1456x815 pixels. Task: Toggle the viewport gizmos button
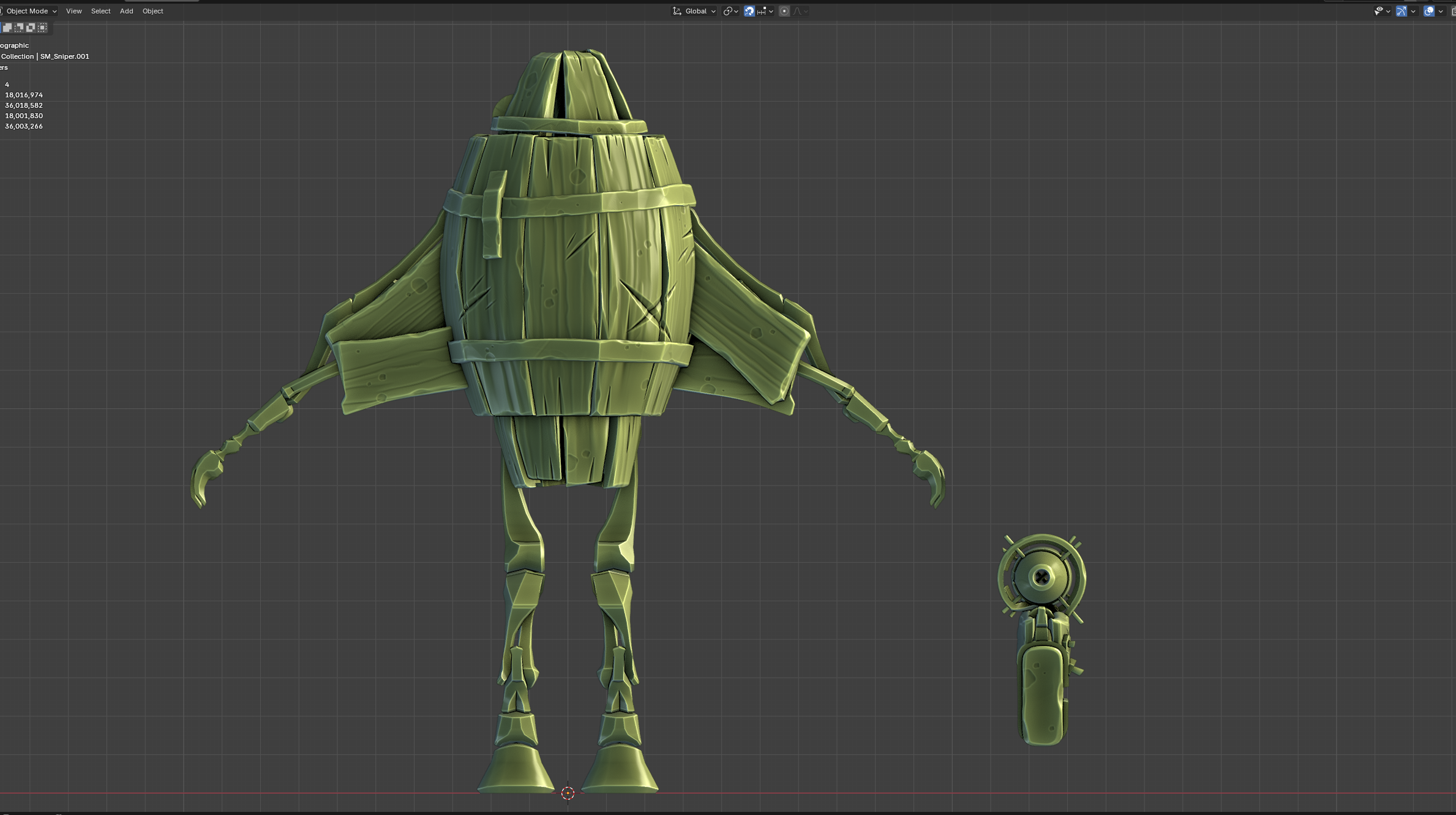pos(1401,11)
